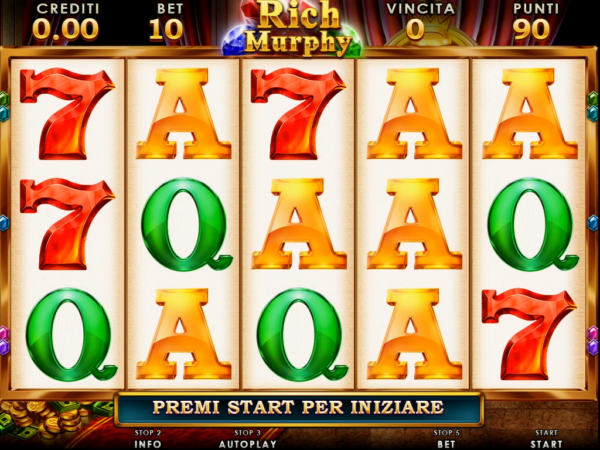Click the START button
The image size is (600, 450).
tap(546, 444)
